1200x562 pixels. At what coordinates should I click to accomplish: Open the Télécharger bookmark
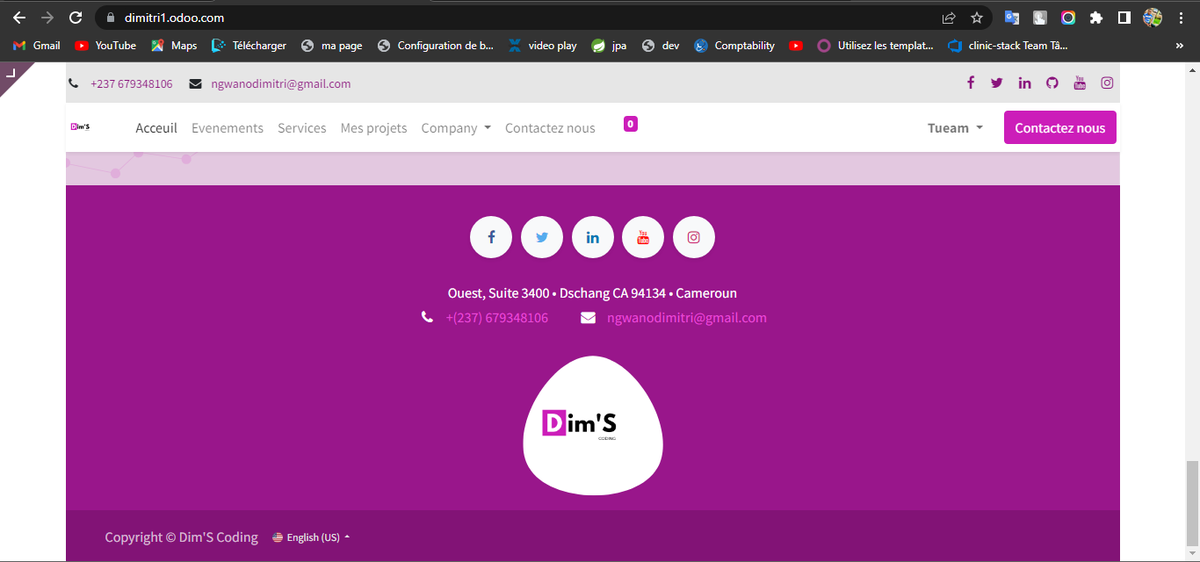point(249,46)
